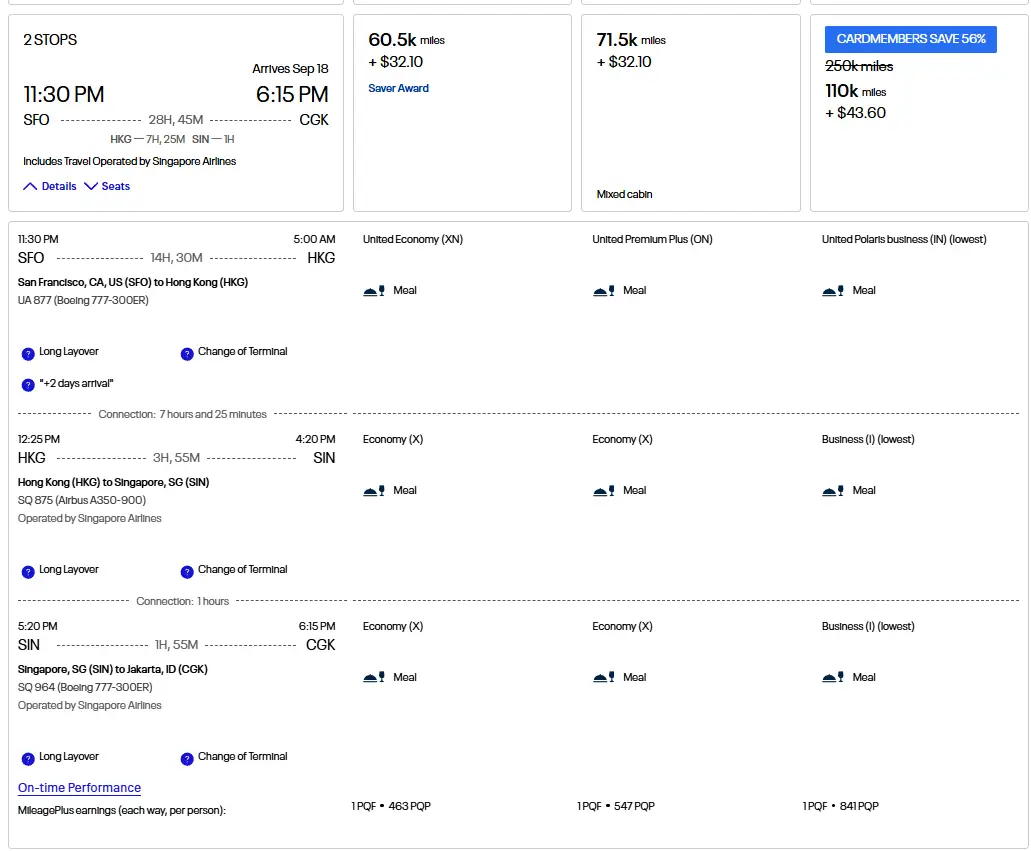The height and width of the screenshot is (851, 1031).
Task: Click the '2 STOPS' heading
Action: tap(50, 39)
